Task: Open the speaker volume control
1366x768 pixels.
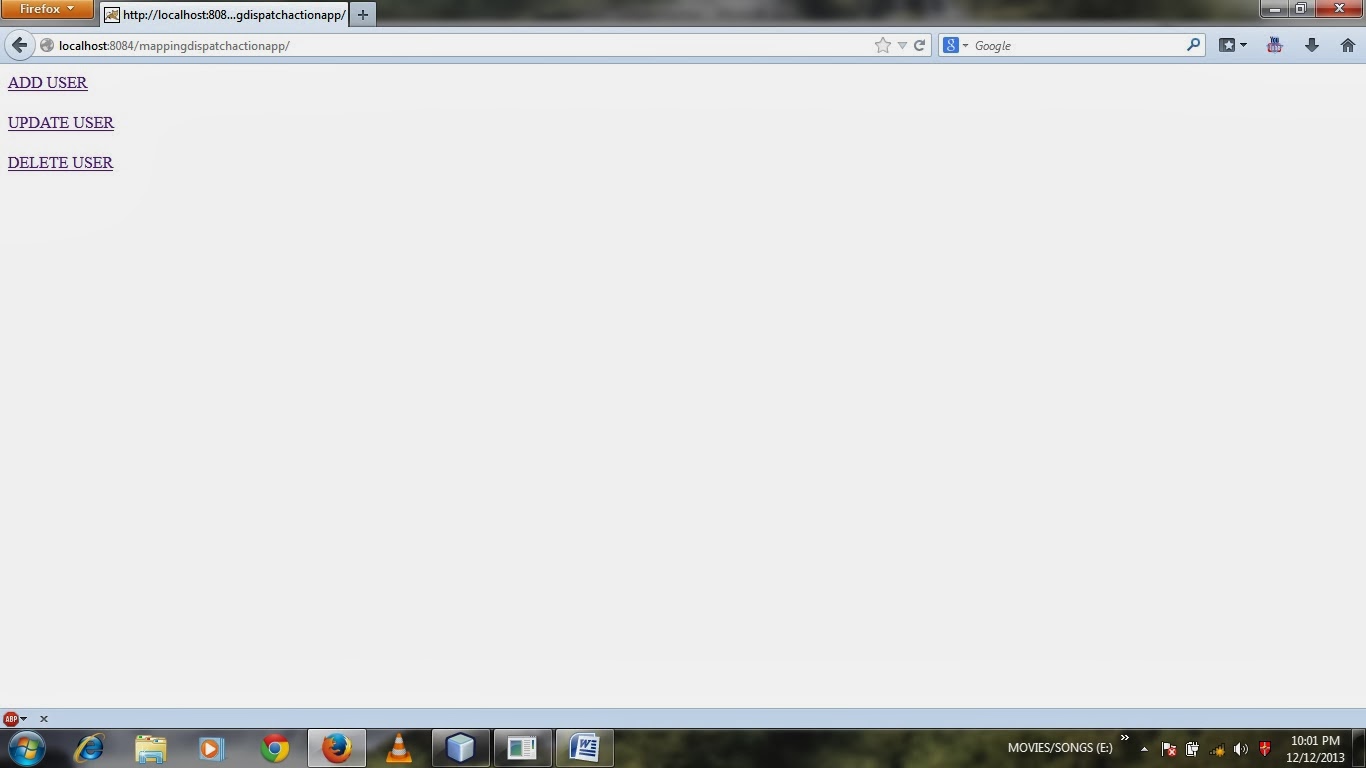Action: point(1241,749)
